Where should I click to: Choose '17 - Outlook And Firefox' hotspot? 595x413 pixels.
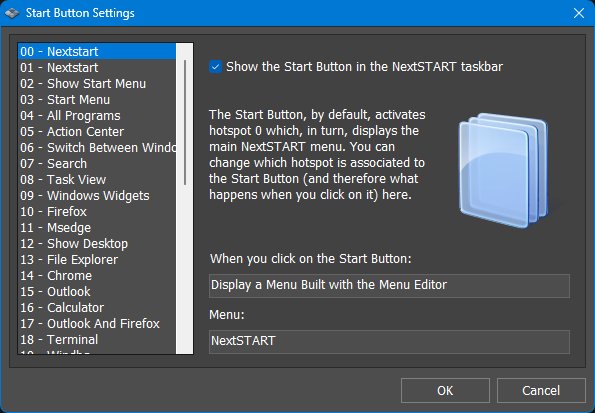coord(97,323)
